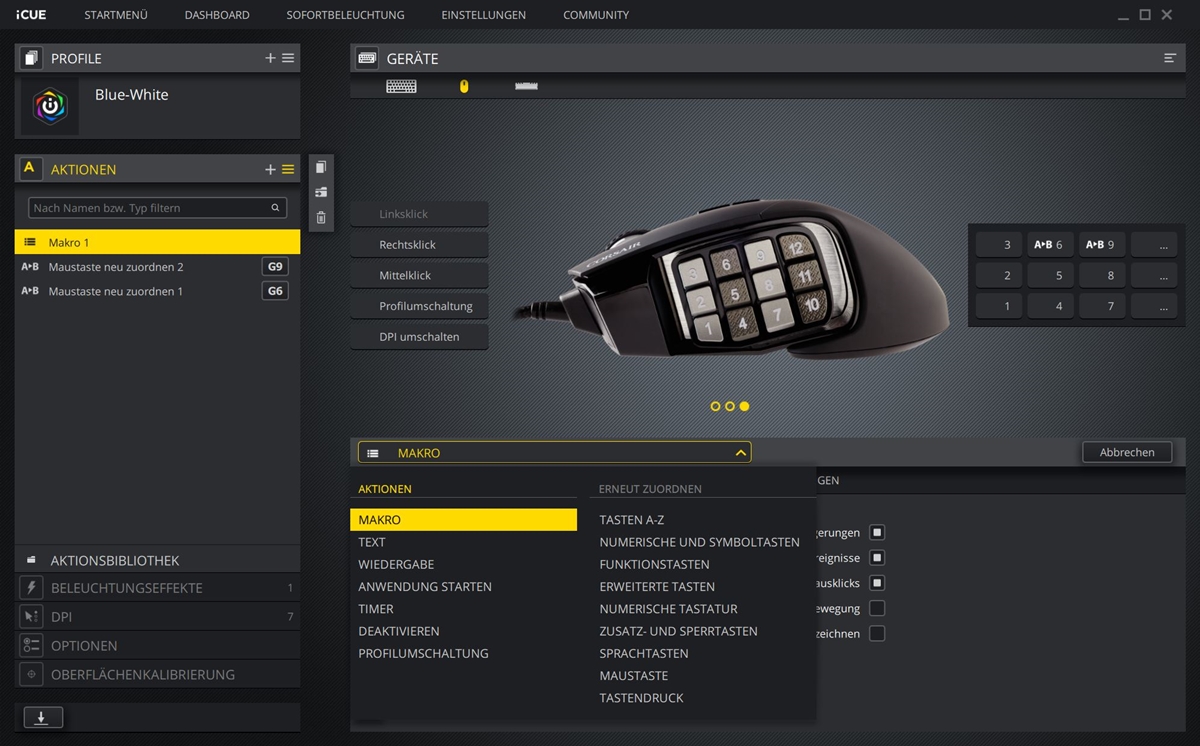1200x746 pixels.
Task: Click side button 5 on the mouse image
Action: 735,295
